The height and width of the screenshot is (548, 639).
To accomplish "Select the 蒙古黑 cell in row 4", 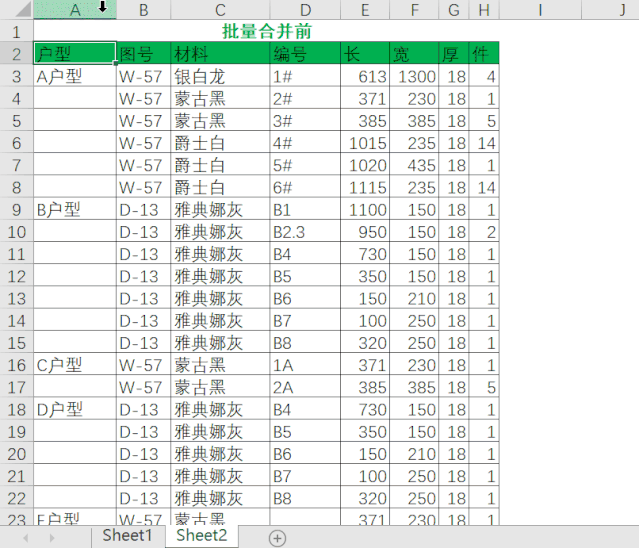I will pos(220,98).
